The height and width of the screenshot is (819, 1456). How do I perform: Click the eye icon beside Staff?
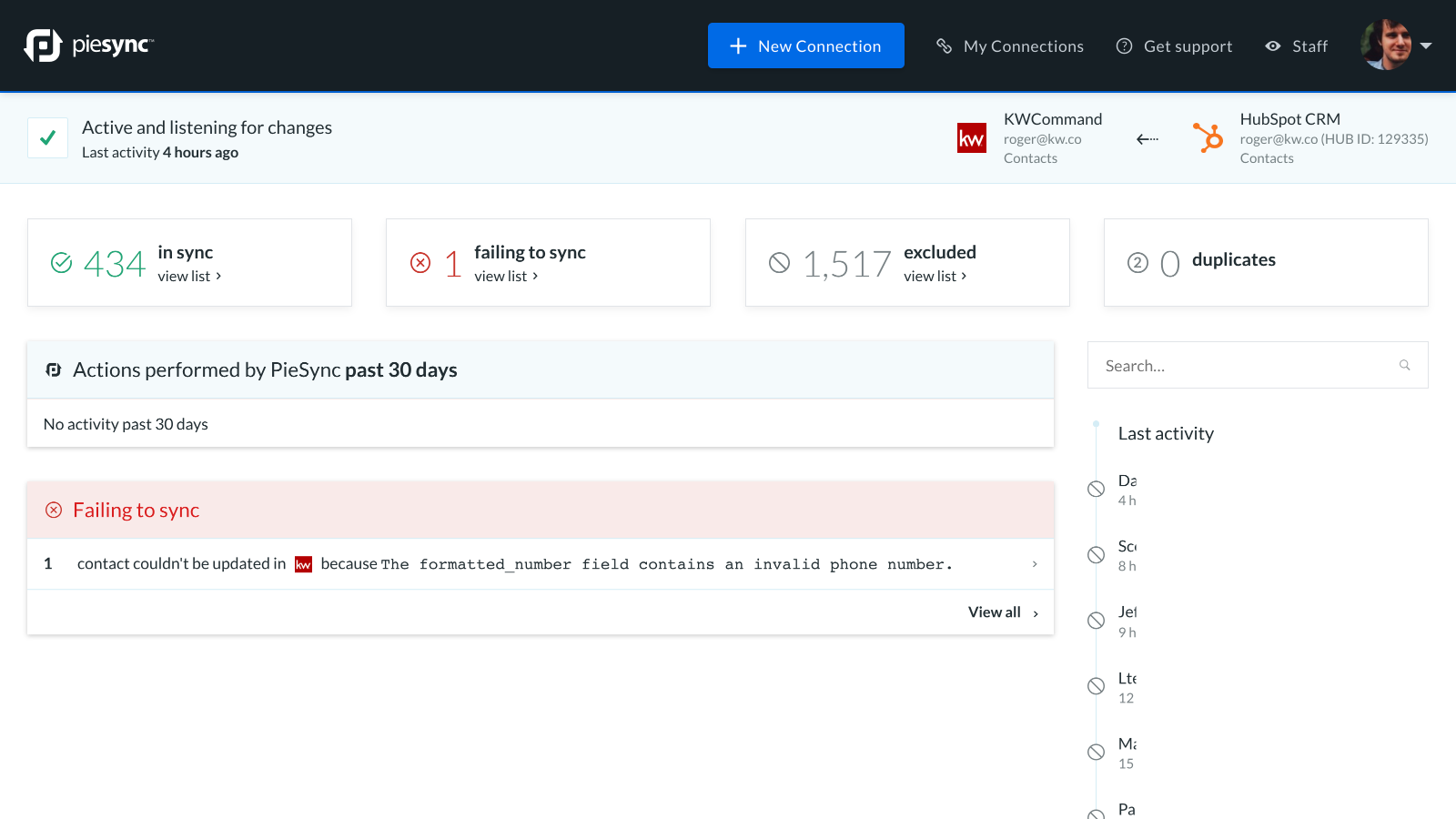point(1273,45)
